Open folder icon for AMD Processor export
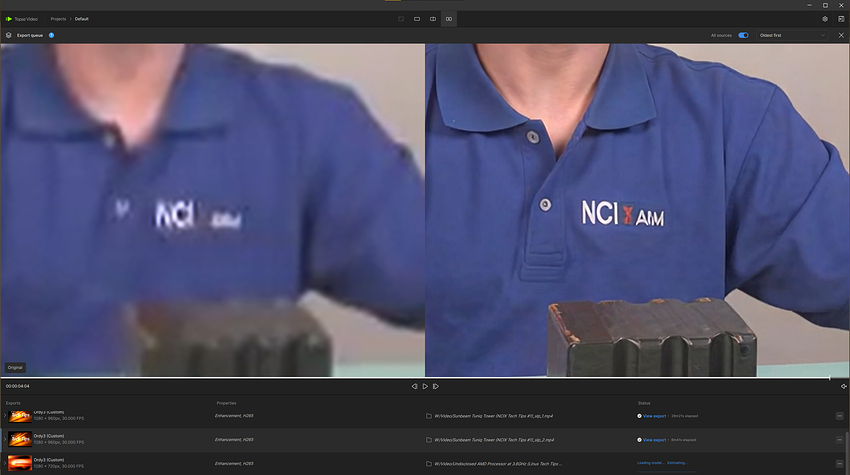The width and height of the screenshot is (850, 475). pos(429,464)
